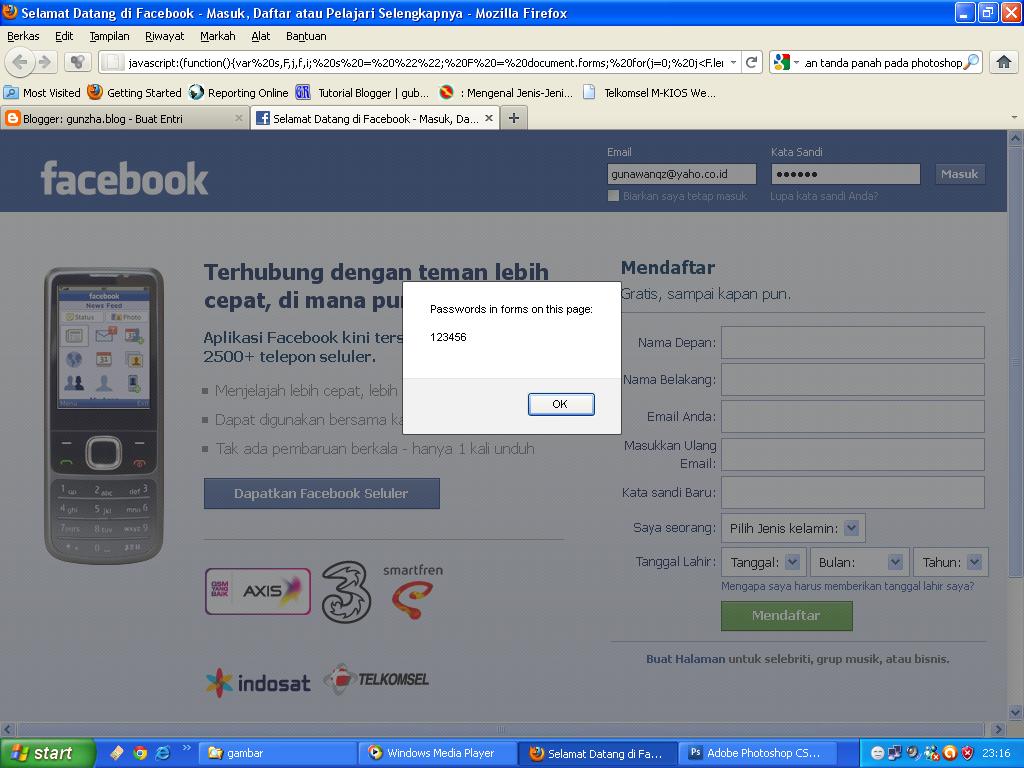Launch Internet Explorer from quick launch

click(x=163, y=753)
